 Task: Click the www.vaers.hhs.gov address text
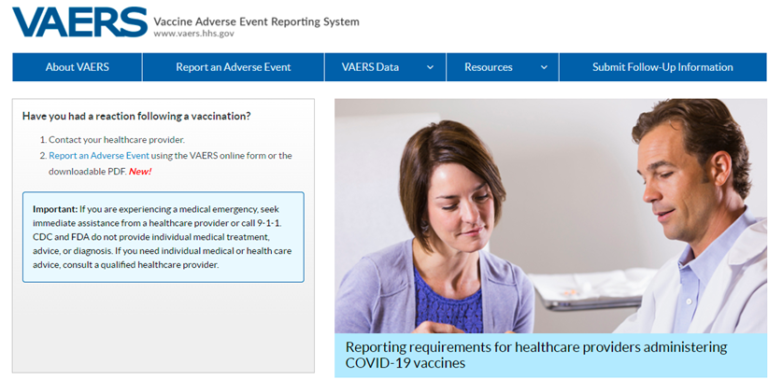coord(193,34)
